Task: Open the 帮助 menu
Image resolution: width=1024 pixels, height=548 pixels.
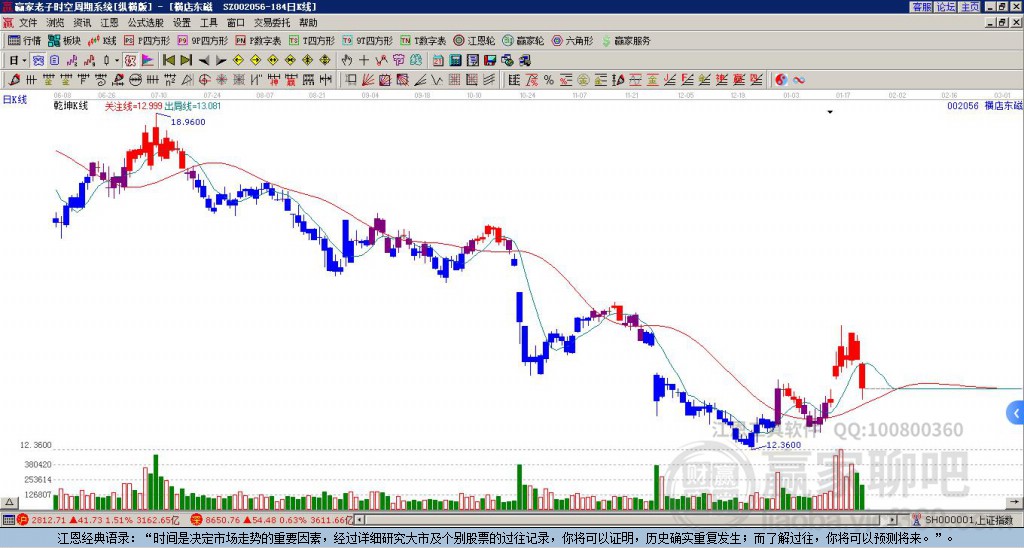Action: click(x=308, y=23)
